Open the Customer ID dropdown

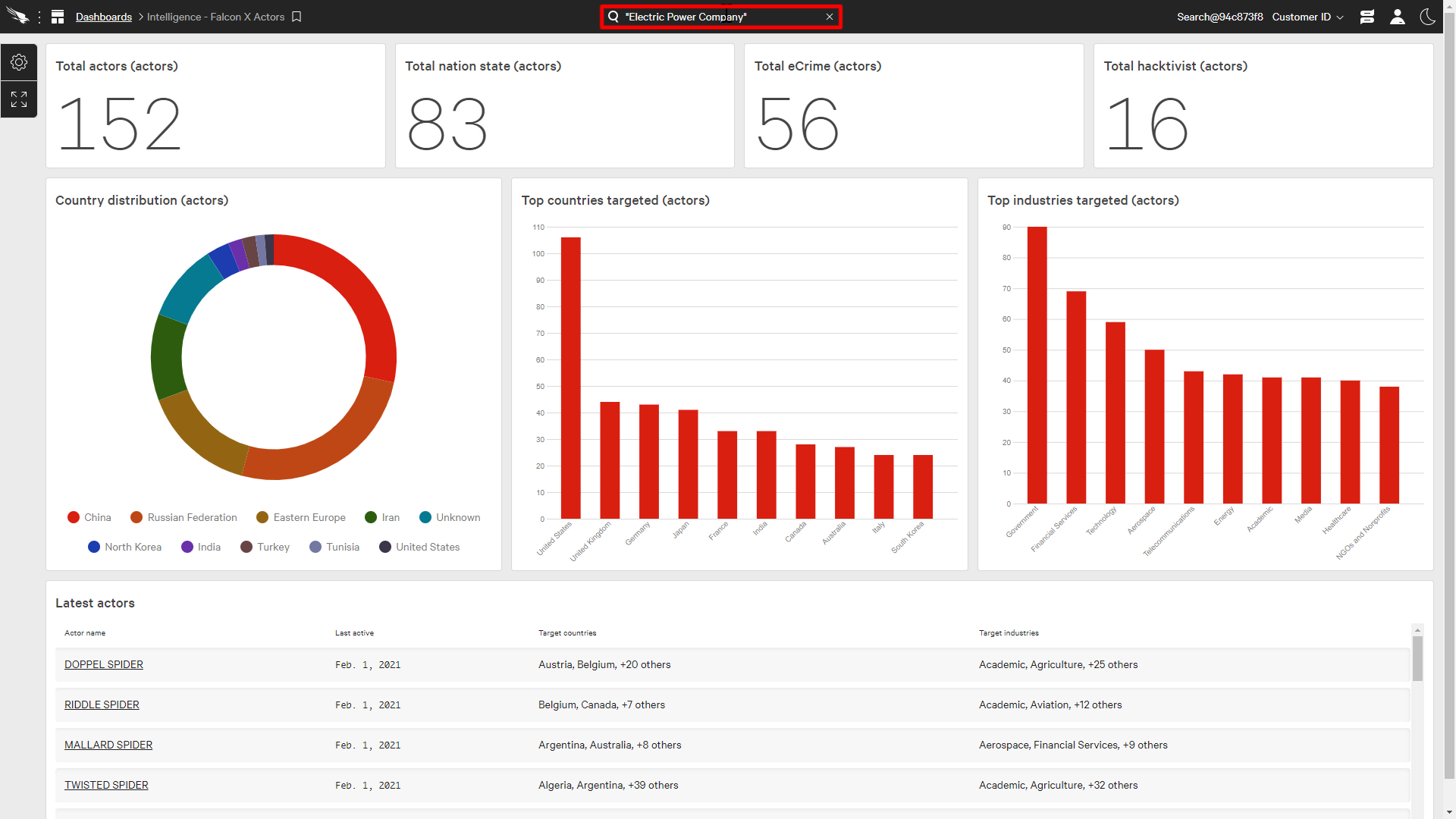pos(1307,16)
